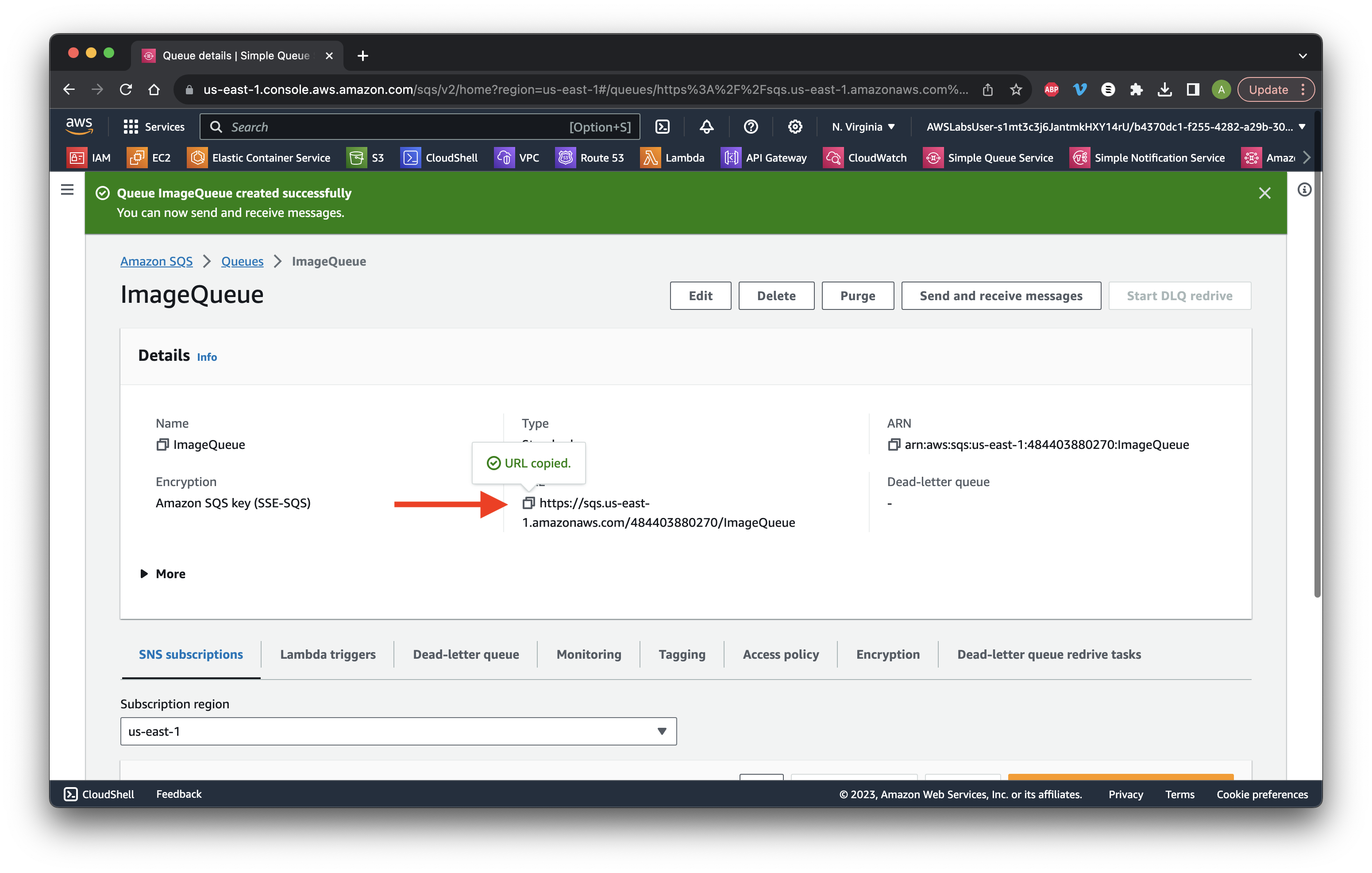The width and height of the screenshot is (1372, 873).
Task: Open the IAM shortcut
Action: click(x=89, y=157)
